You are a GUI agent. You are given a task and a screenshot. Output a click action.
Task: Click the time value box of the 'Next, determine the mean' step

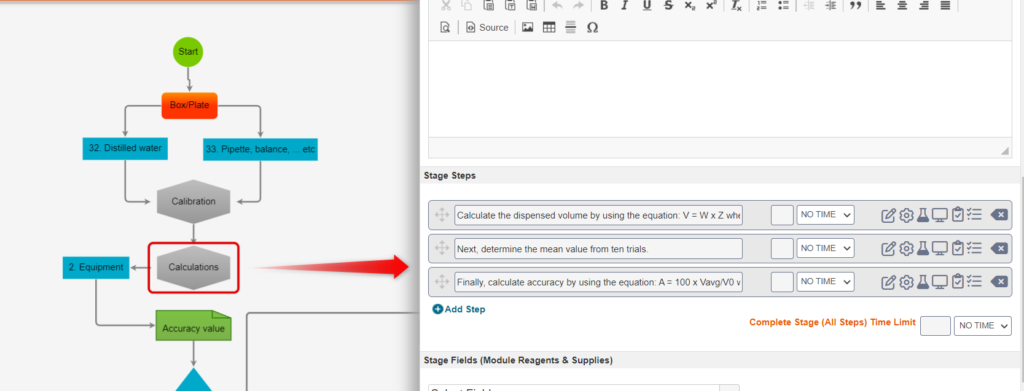pos(782,248)
